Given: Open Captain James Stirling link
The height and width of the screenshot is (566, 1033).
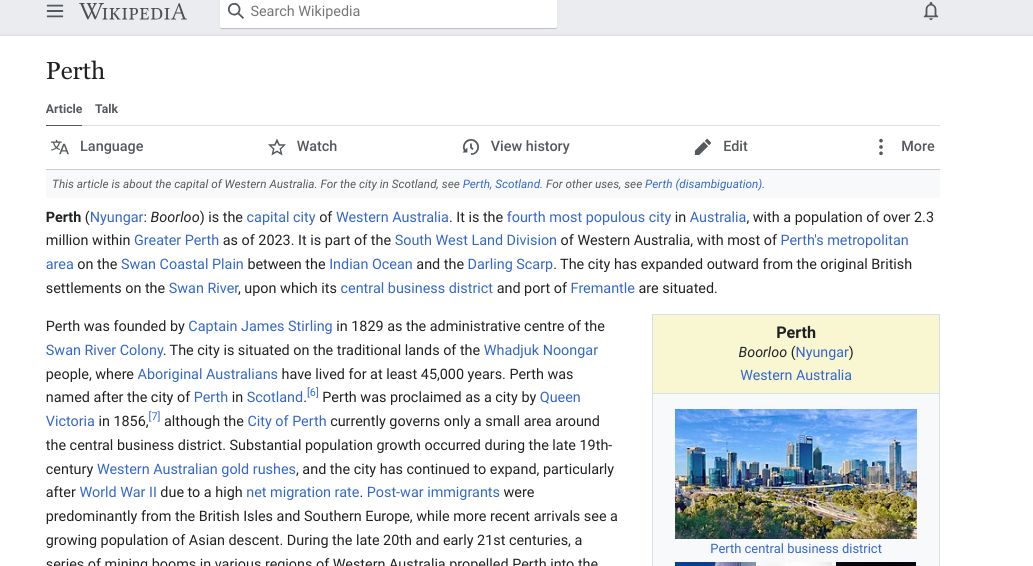Looking at the screenshot, I should tap(260, 326).
